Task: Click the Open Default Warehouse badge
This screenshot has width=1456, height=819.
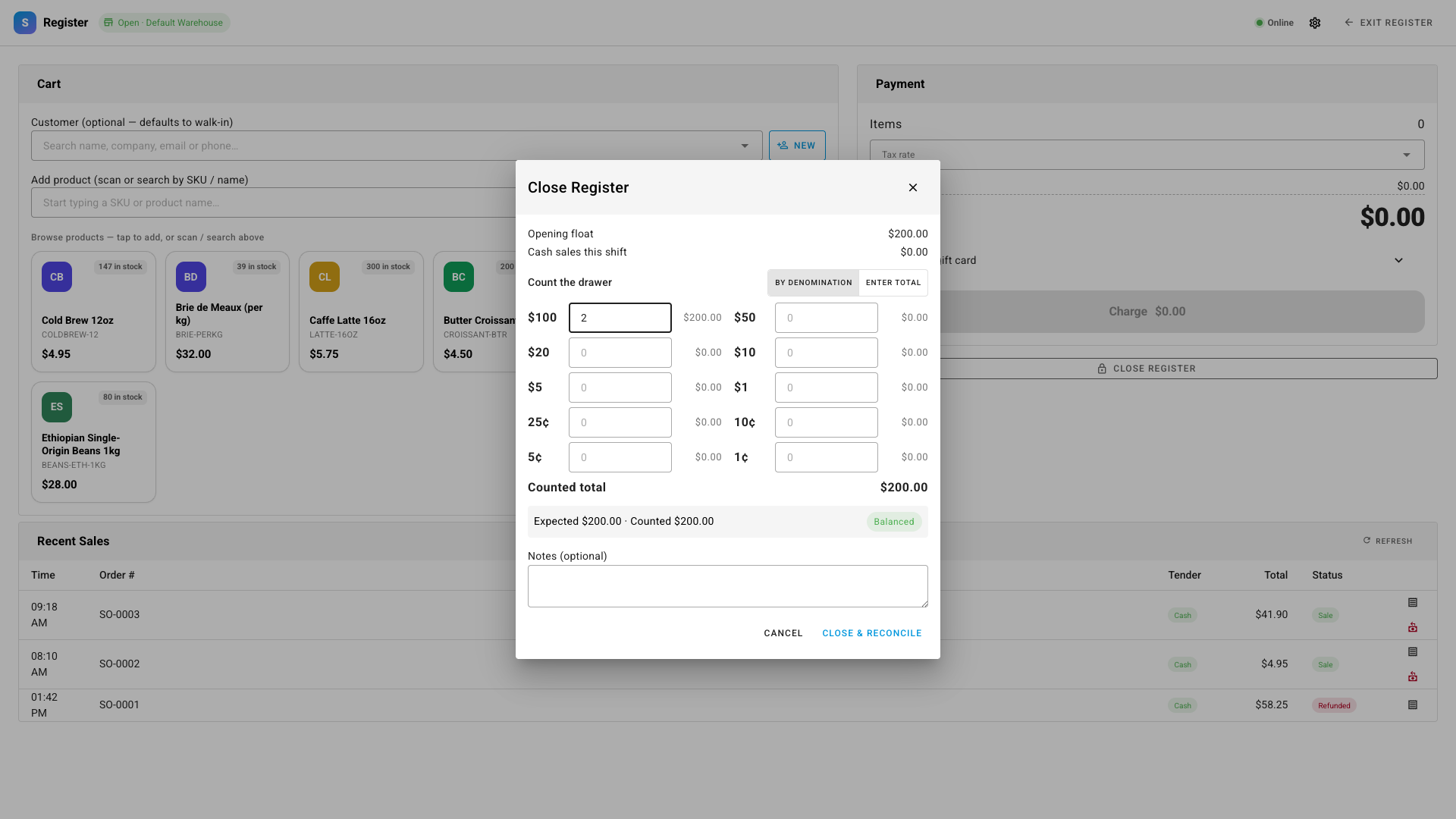Action: point(164,23)
